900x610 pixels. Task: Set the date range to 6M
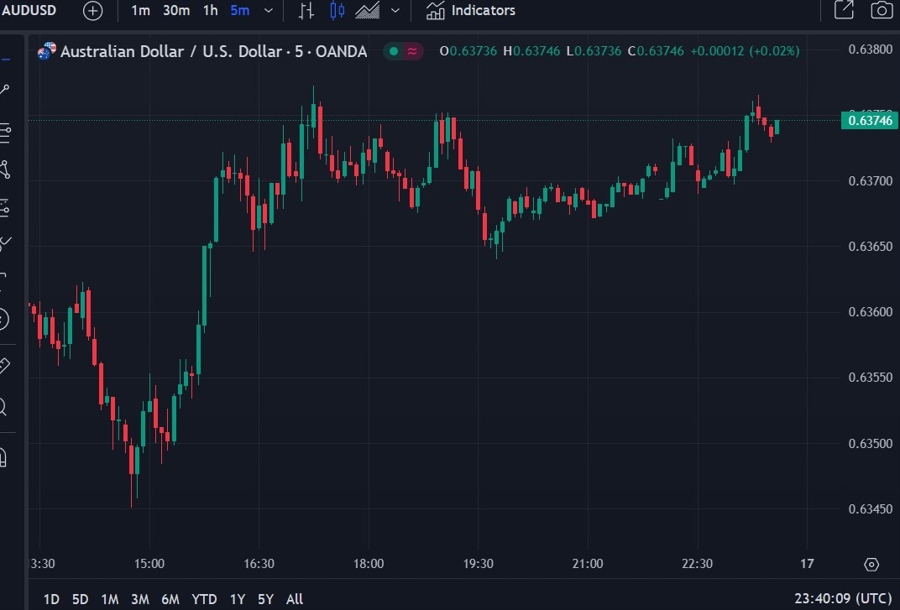click(170, 599)
